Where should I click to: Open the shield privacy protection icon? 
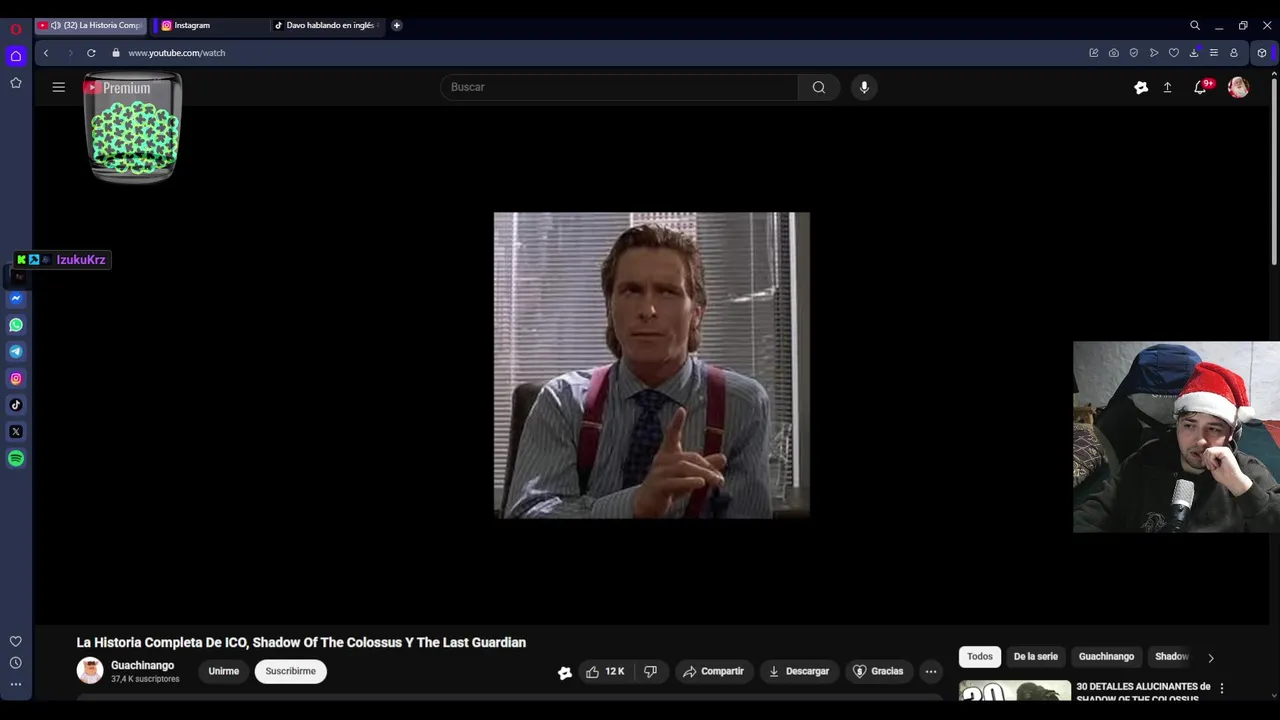tap(1134, 53)
